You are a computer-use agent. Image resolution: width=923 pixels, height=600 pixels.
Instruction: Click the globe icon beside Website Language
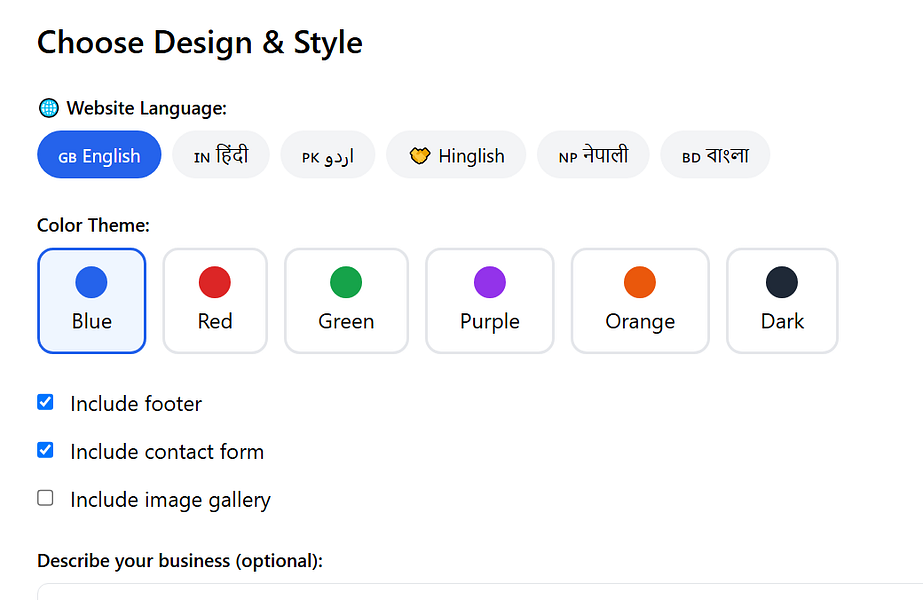coord(48,108)
